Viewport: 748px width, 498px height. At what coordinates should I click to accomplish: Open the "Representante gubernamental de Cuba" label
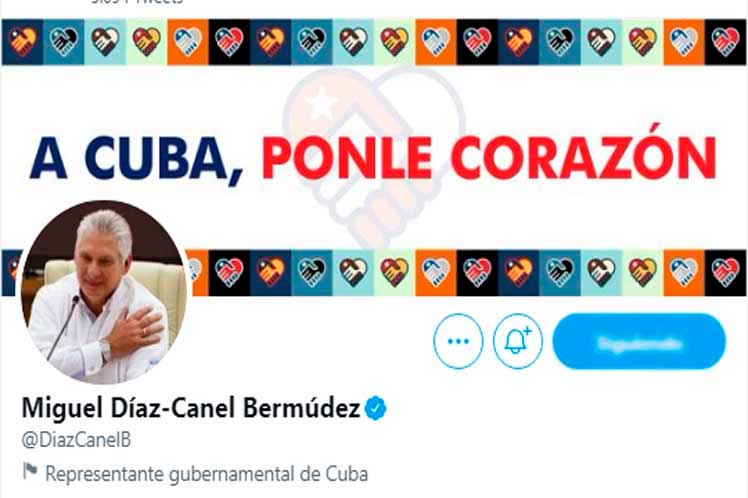coord(207,474)
